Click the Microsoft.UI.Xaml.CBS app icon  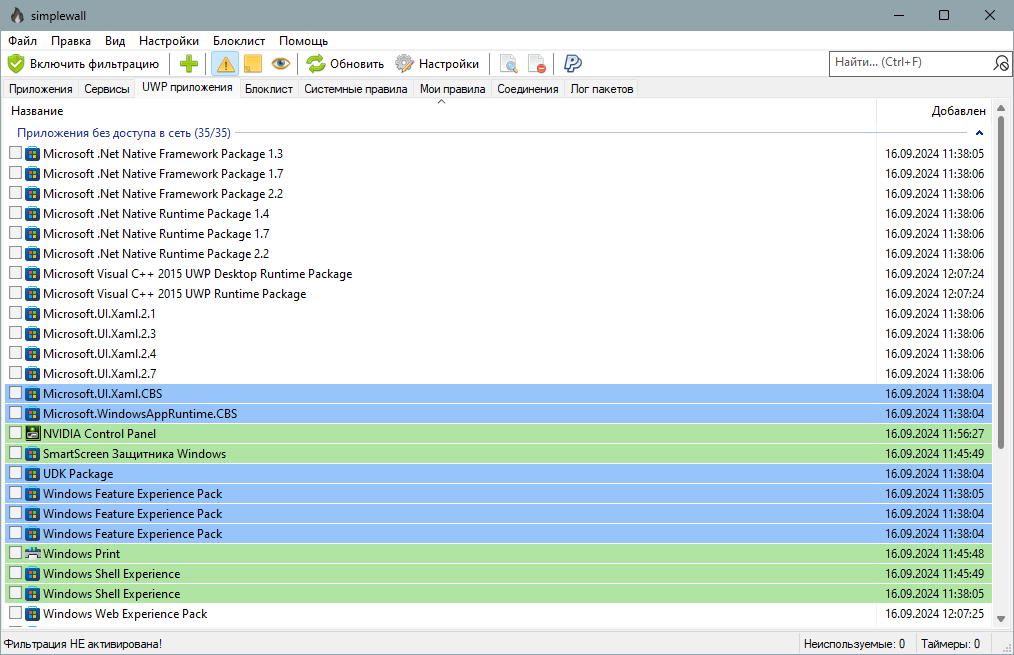coord(32,393)
